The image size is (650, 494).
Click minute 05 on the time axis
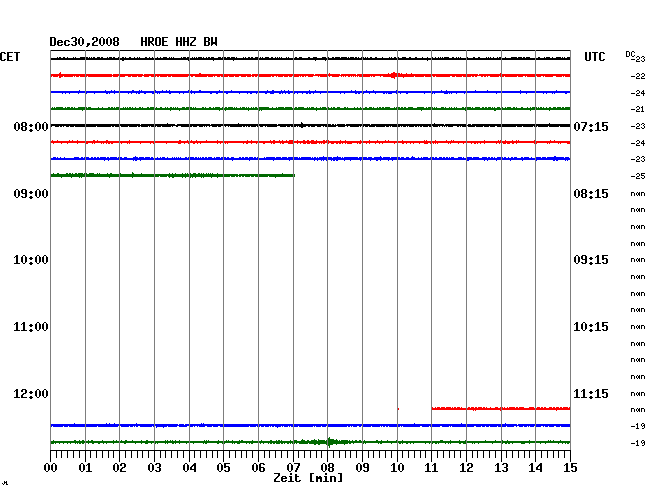click(223, 468)
